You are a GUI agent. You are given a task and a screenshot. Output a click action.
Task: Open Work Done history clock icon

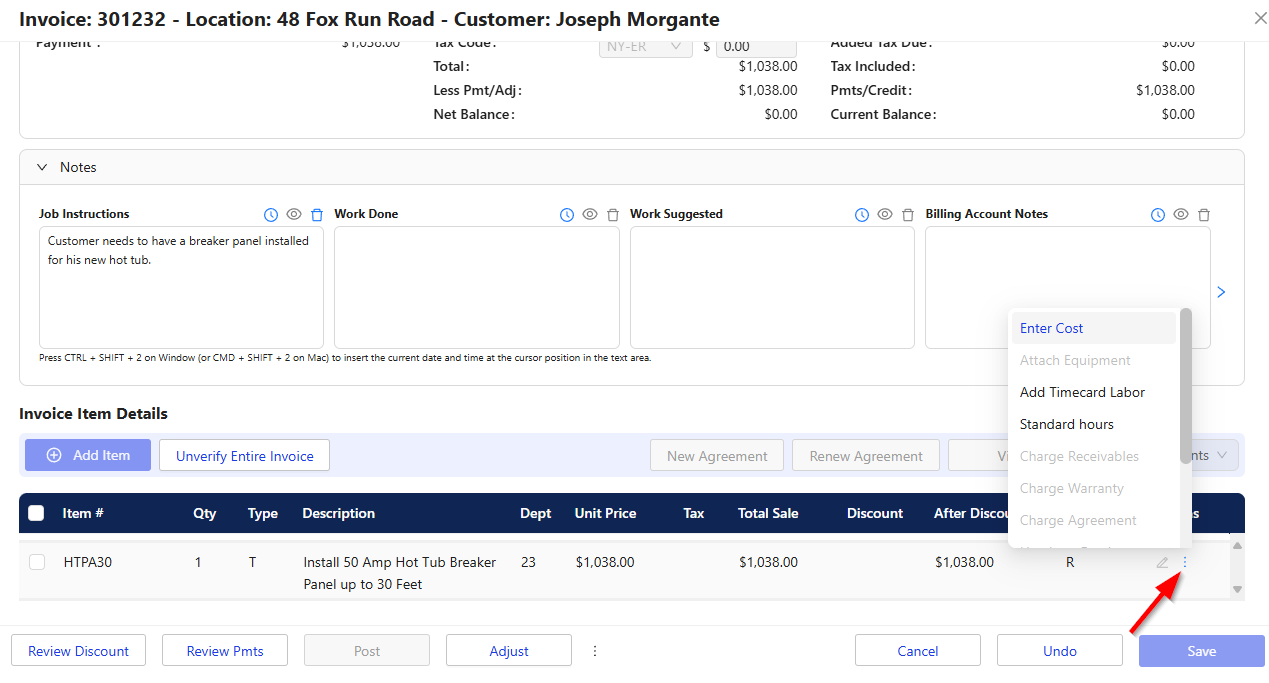pos(567,215)
